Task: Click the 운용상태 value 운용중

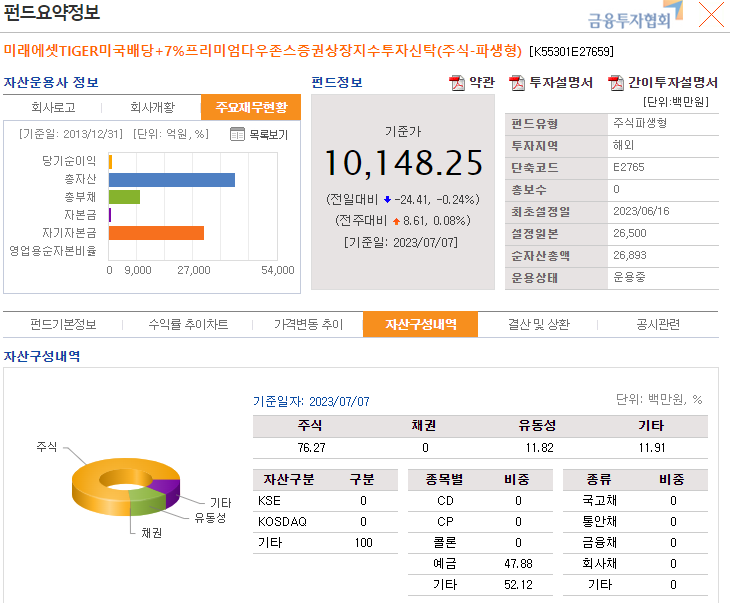Action: (629, 277)
